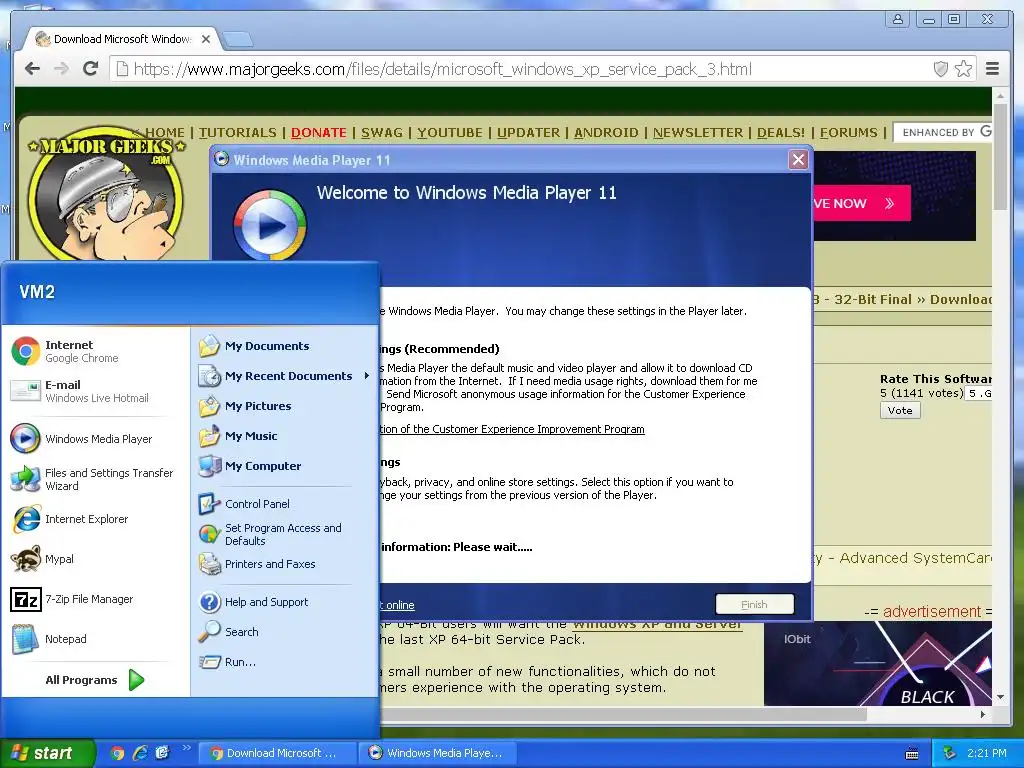Screen dimensions: 1024x768
Task: Open a new Chrome tab
Action: click(x=238, y=40)
